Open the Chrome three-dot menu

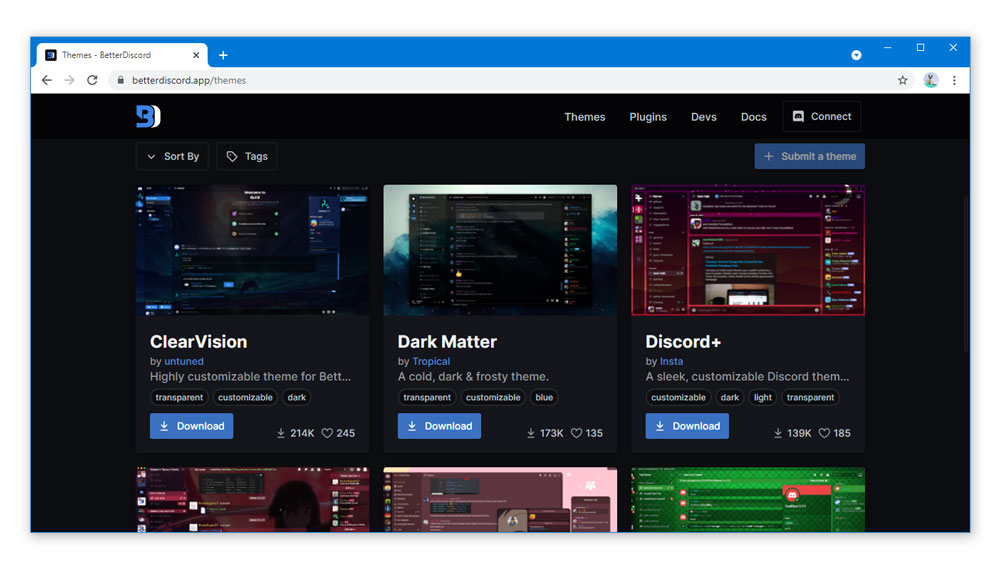(954, 80)
